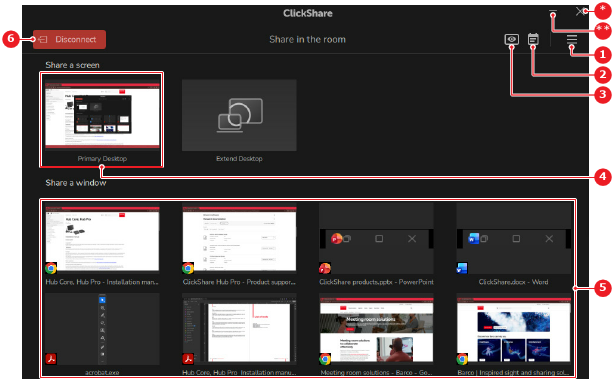Image resolution: width=614 pixels, height=379 pixels.
Task: Close the ClickShare window
Action: click(x=581, y=11)
